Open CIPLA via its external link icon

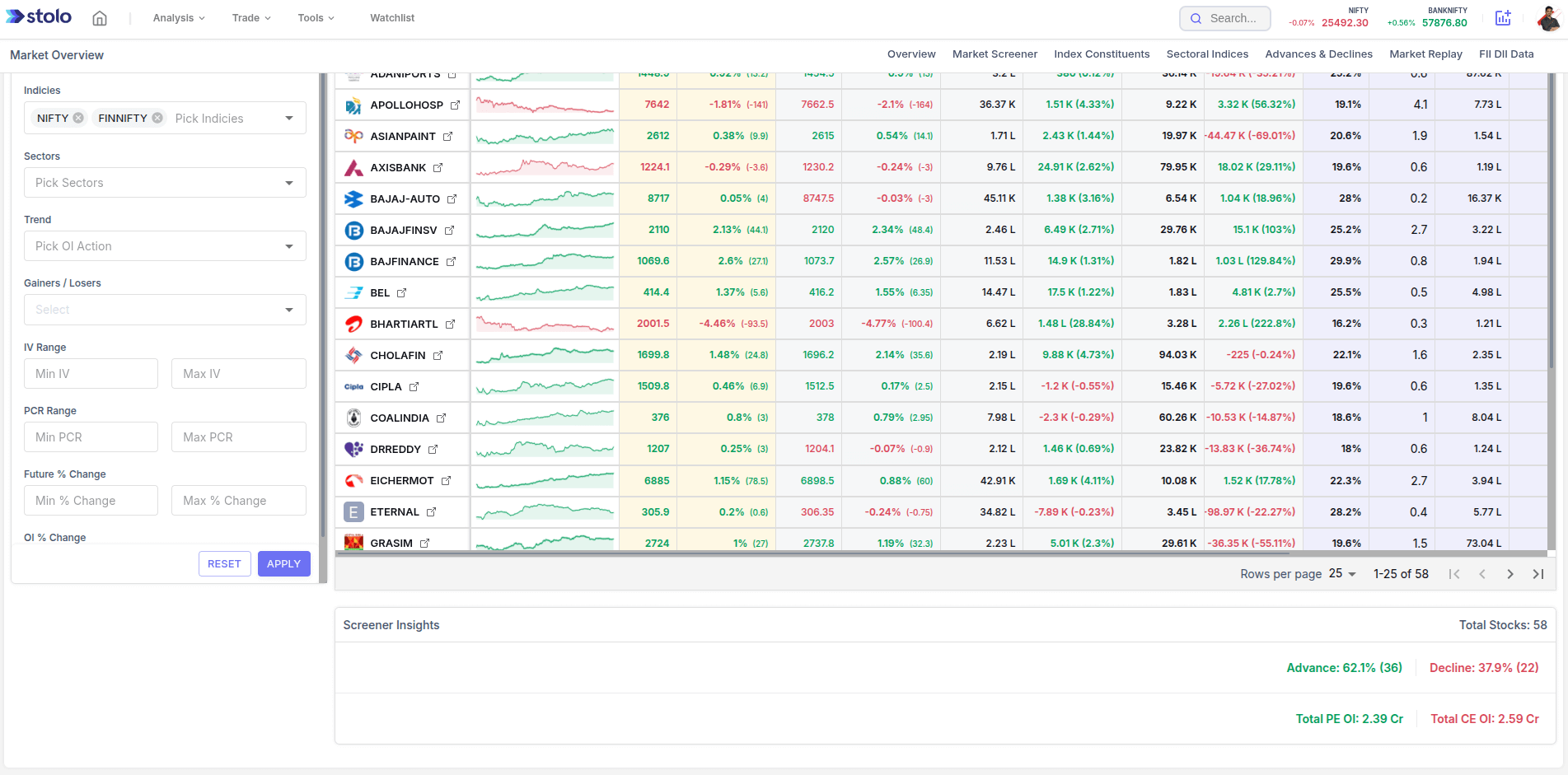[x=414, y=386]
